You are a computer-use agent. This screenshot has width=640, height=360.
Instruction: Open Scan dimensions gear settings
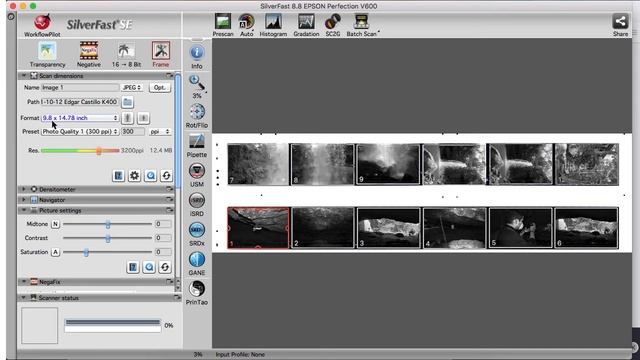(x=134, y=176)
